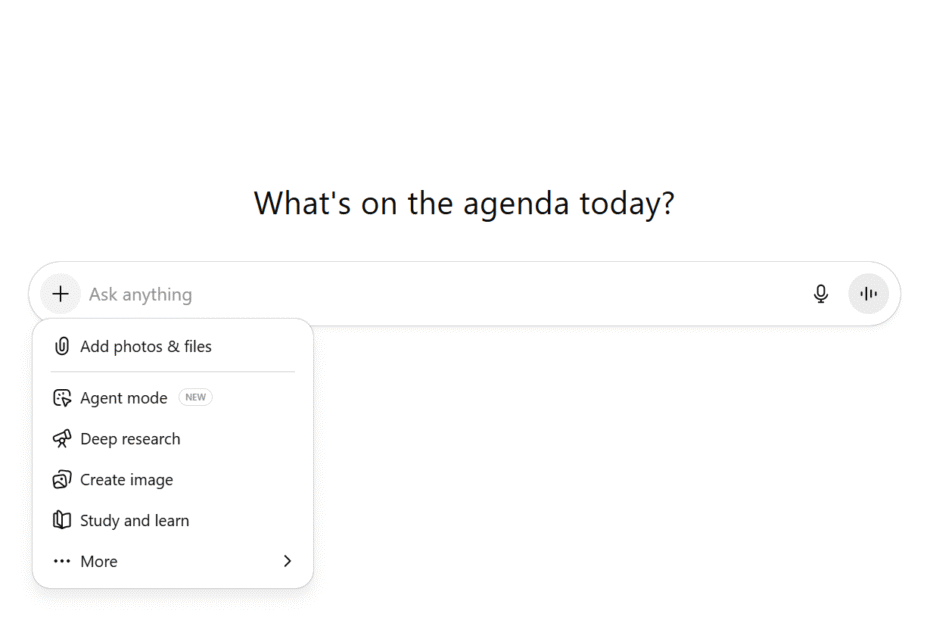930x620 pixels.
Task: Expand the More submenu chevron arrow
Action: pos(287,562)
